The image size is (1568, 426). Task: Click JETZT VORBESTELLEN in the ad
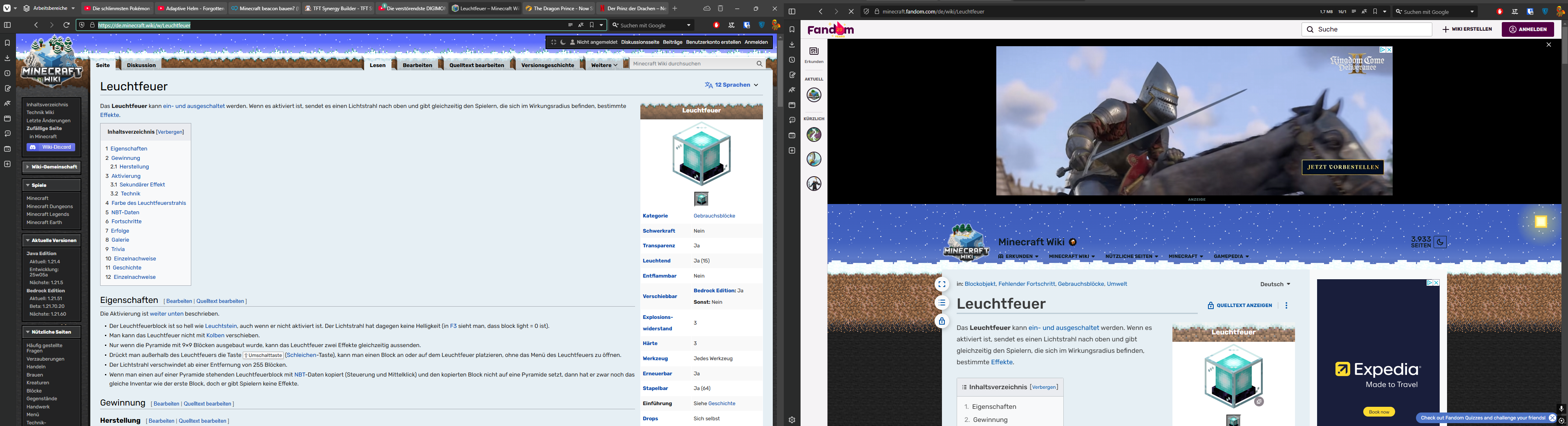coord(1342,167)
